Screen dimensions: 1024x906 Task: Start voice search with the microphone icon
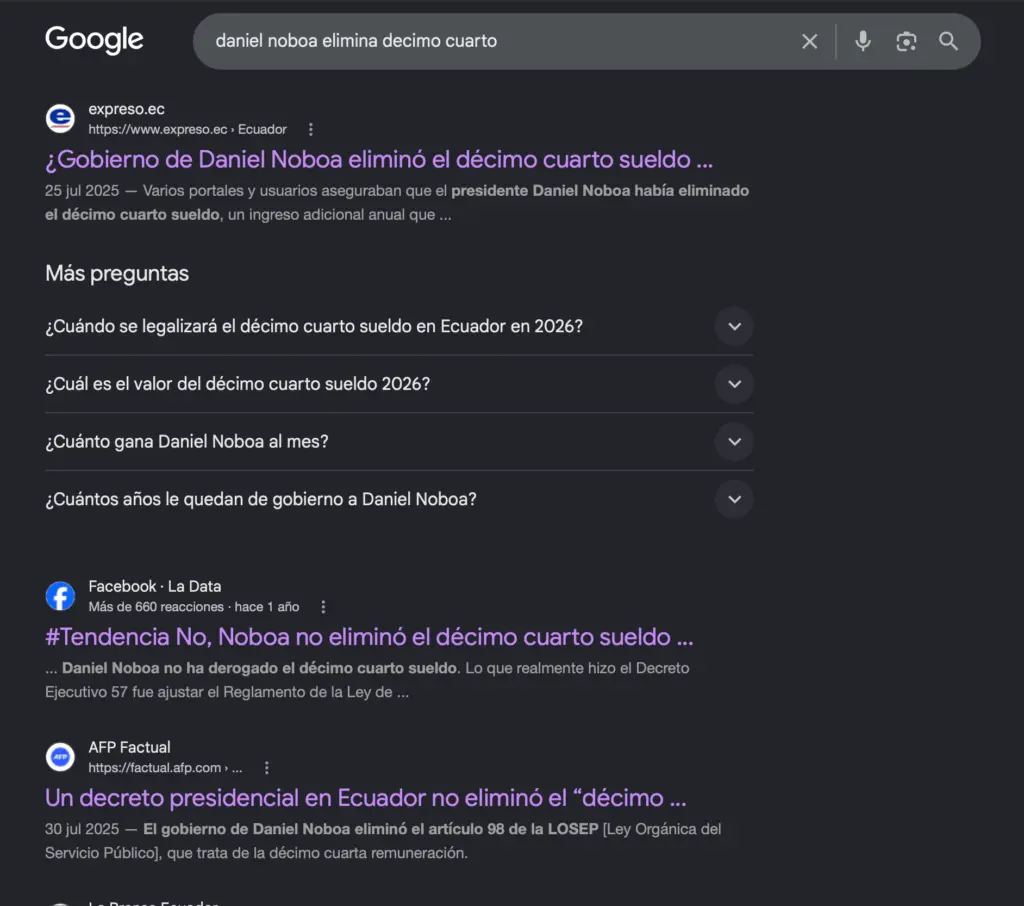863,41
